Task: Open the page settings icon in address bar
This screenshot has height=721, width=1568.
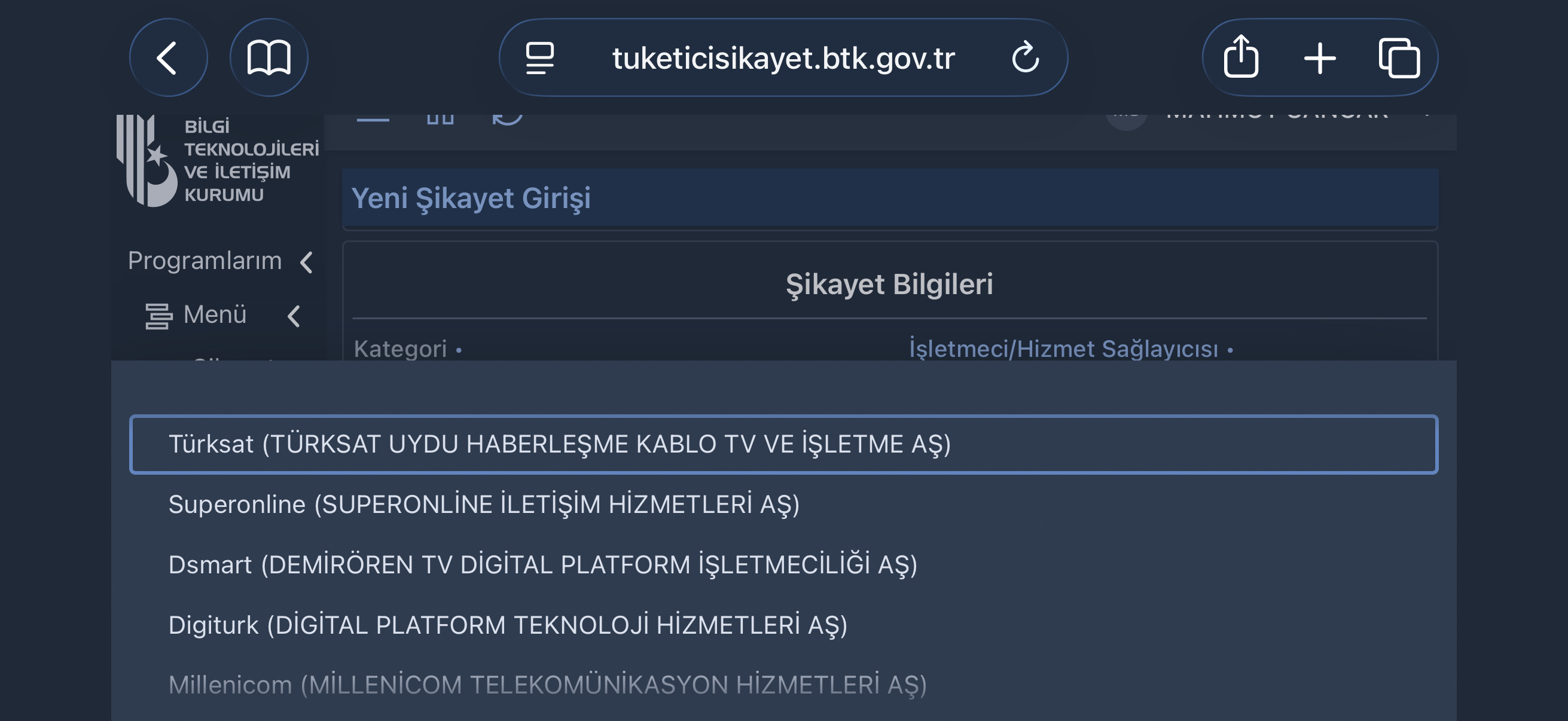Action: point(539,58)
